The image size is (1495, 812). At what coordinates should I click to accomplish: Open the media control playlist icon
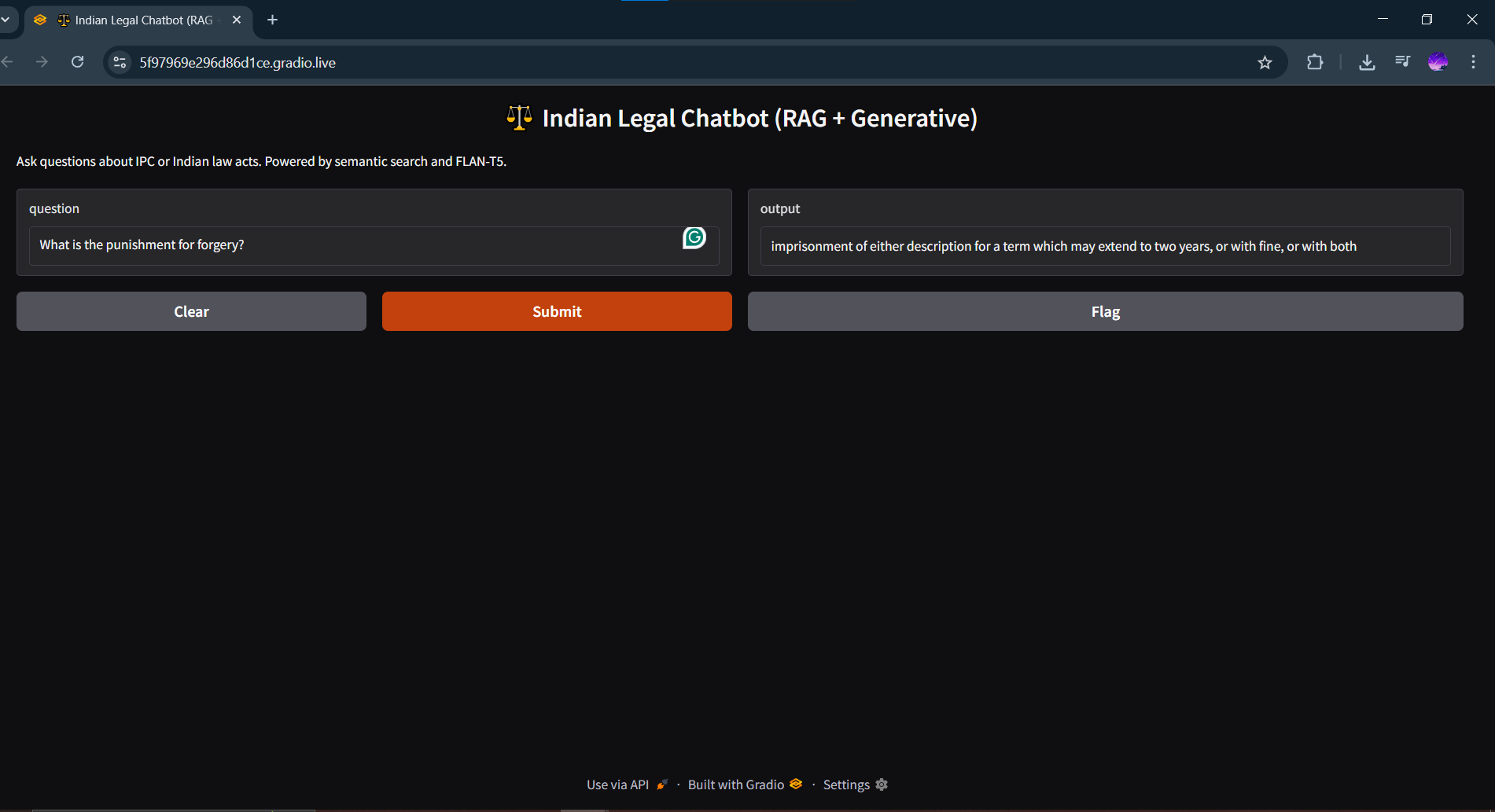tap(1402, 61)
